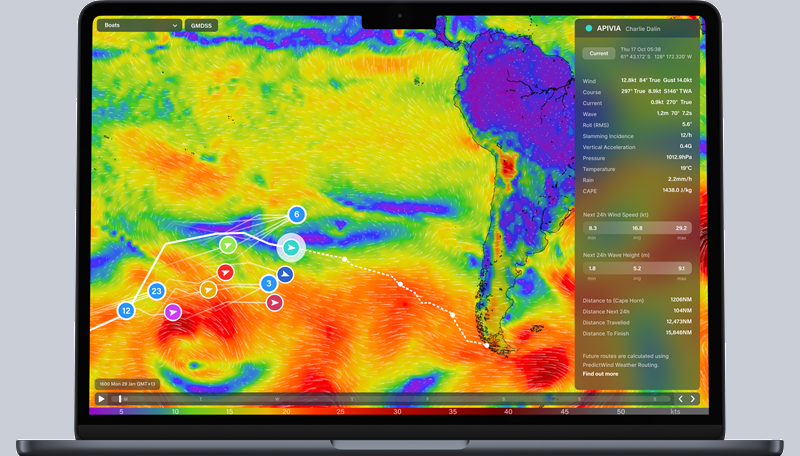The image size is (800, 456).
Task: Select the crimson boat marker
Action: click(x=275, y=301)
